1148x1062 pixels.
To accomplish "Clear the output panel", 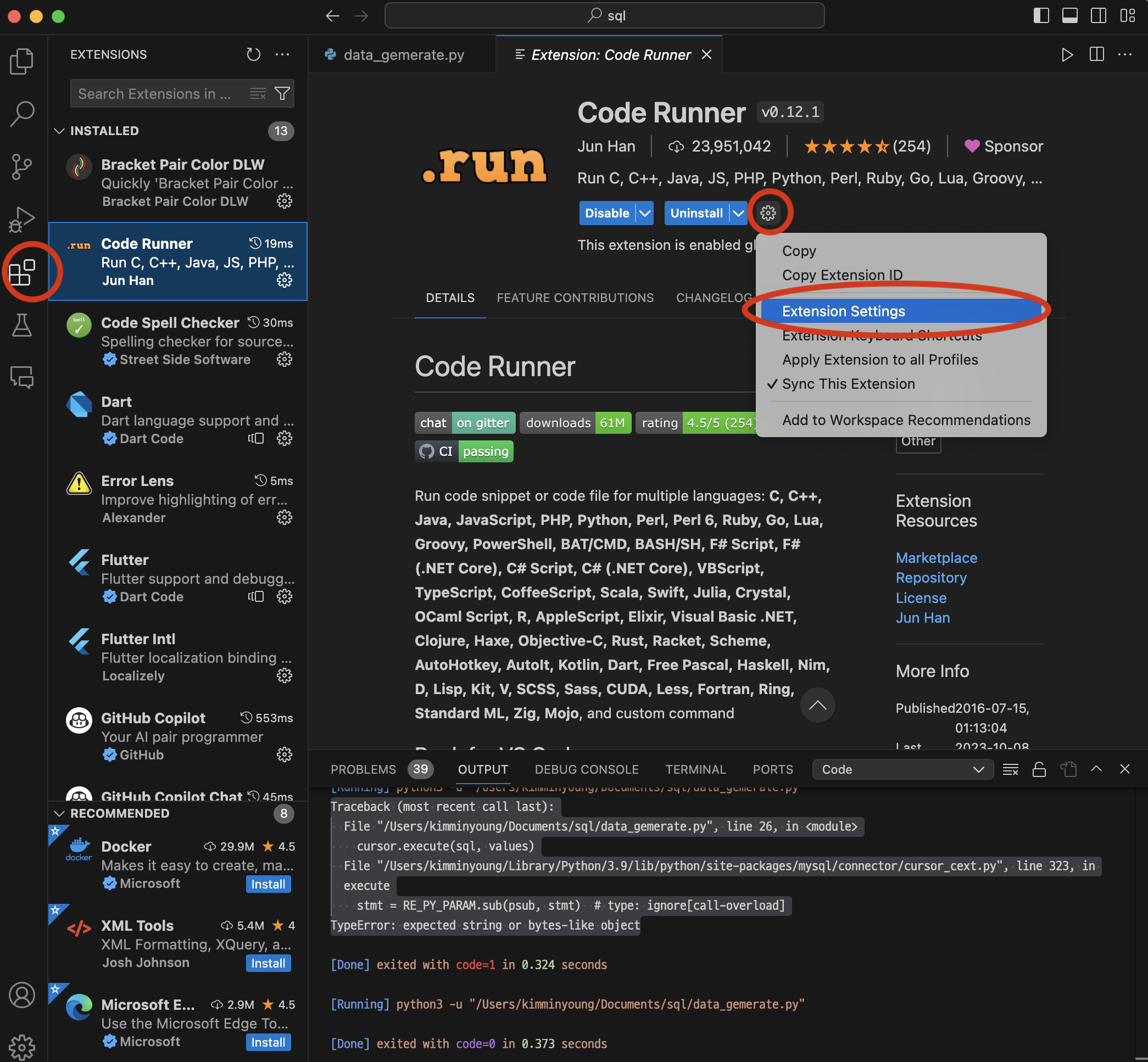I will click(x=1010, y=769).
